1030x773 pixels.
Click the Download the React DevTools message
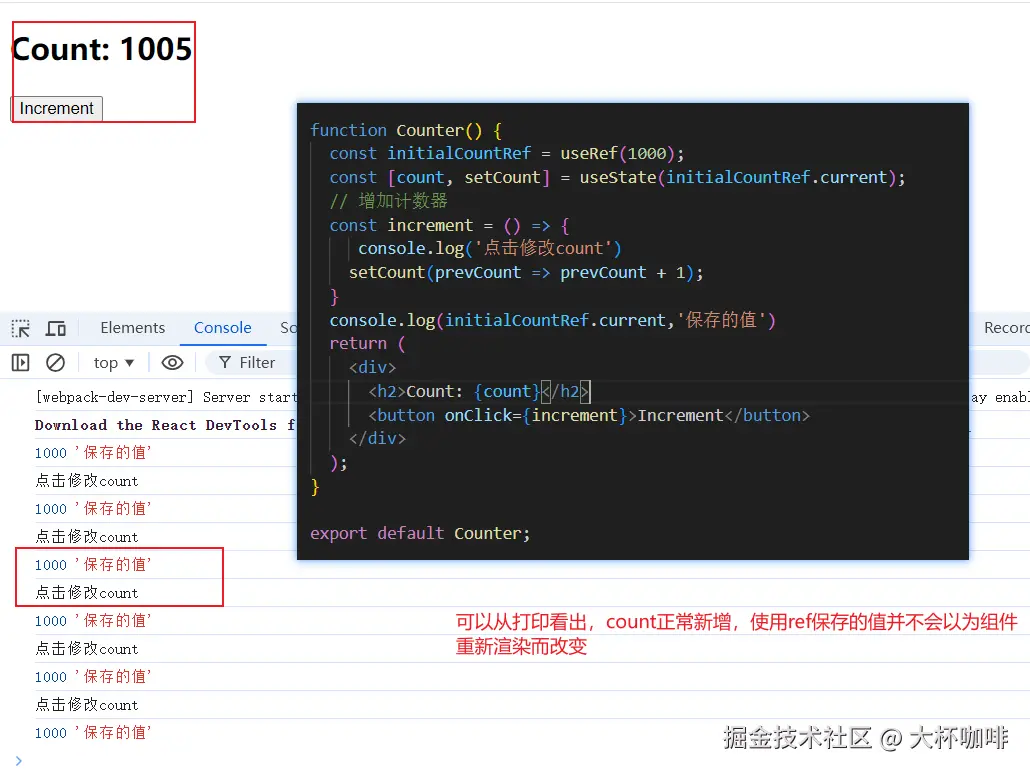[166, 426]
